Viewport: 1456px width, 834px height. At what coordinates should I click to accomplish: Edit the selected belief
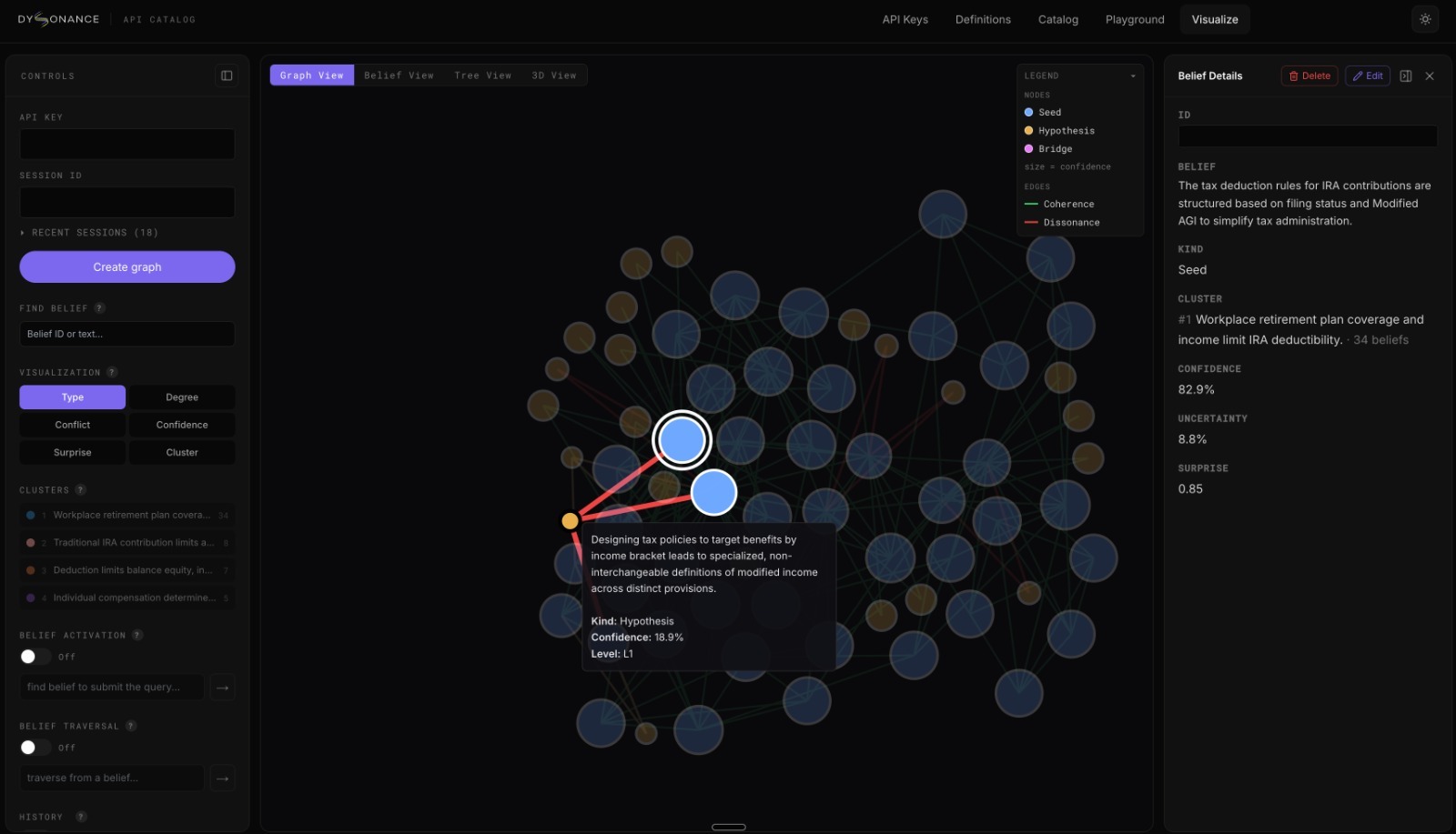(1368, 75)
